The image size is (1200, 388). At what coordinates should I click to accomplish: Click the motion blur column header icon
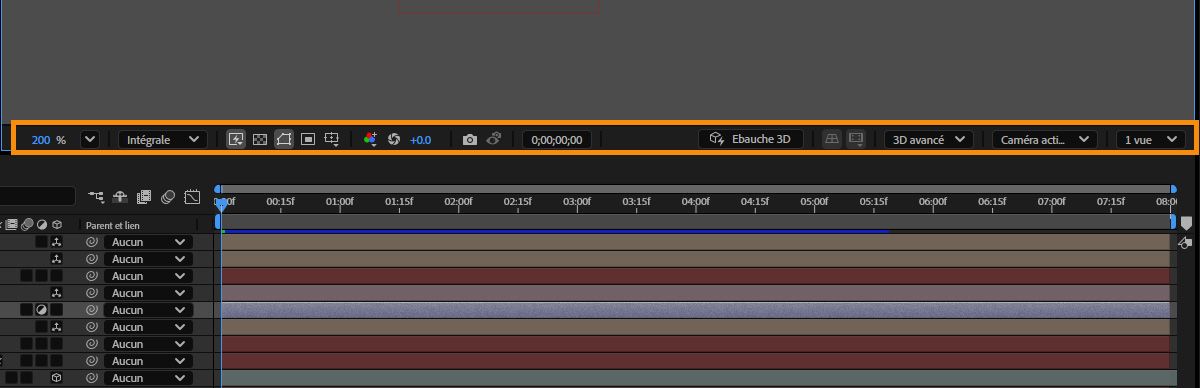[28, 225]
